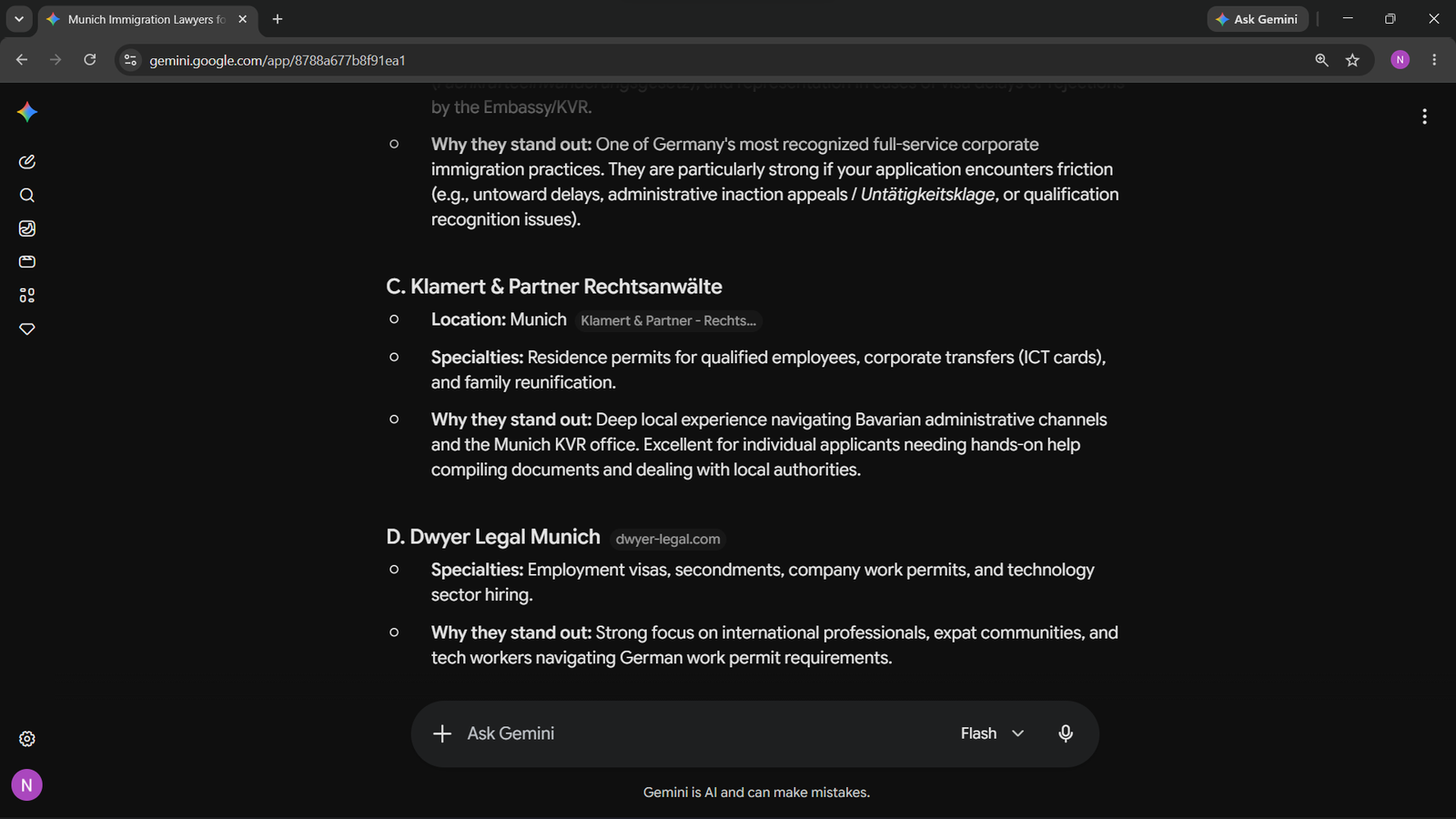Click the address bar URL
Screen dimensions: 1456x819
click(278, 60)
